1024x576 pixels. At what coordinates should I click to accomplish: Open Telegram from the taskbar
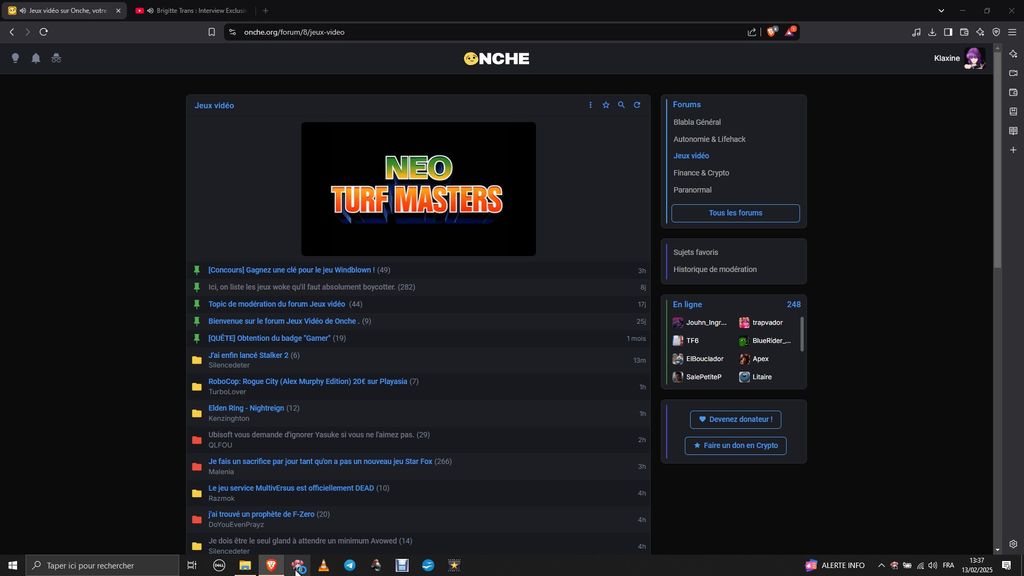click(x=350, y=566)
